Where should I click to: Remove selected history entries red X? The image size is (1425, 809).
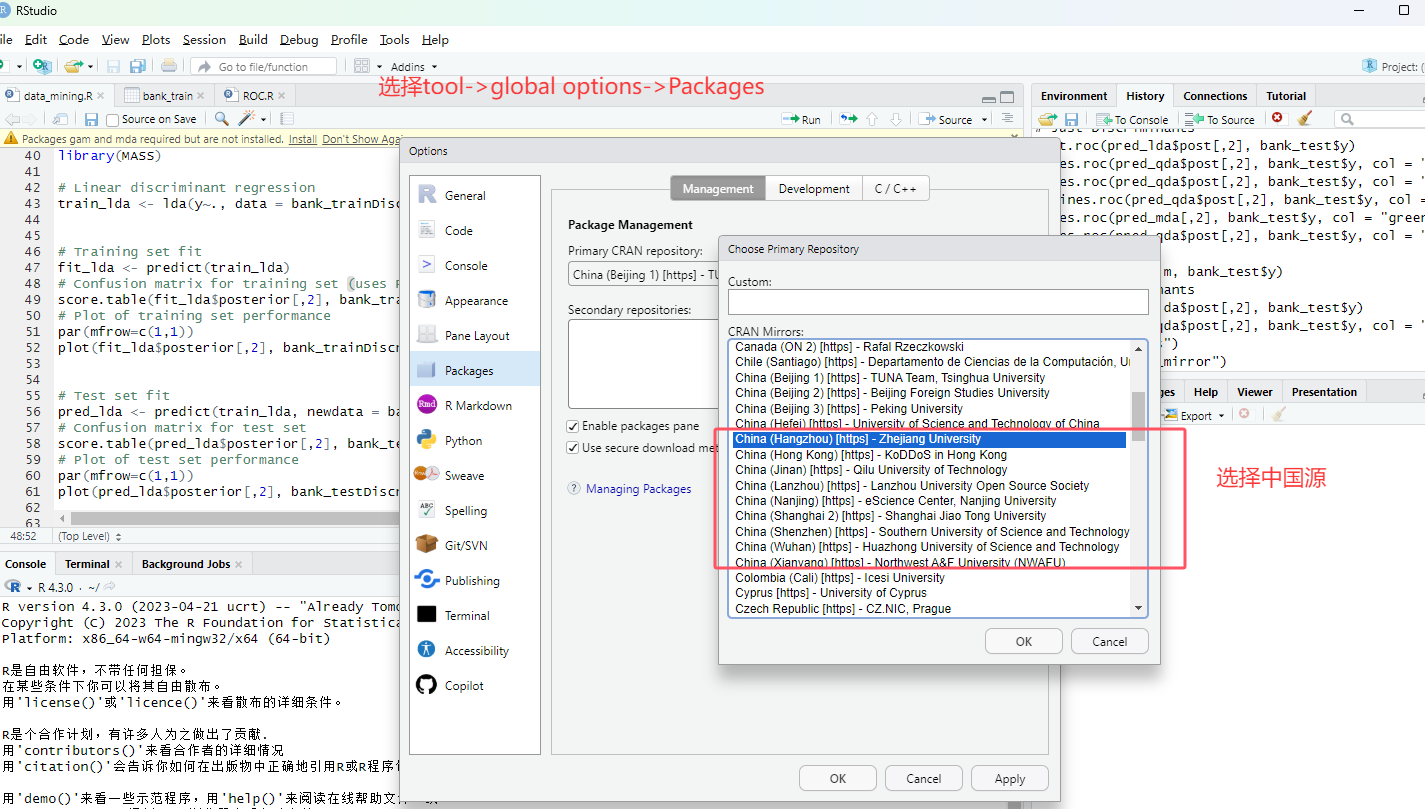tap(1277, 118)
